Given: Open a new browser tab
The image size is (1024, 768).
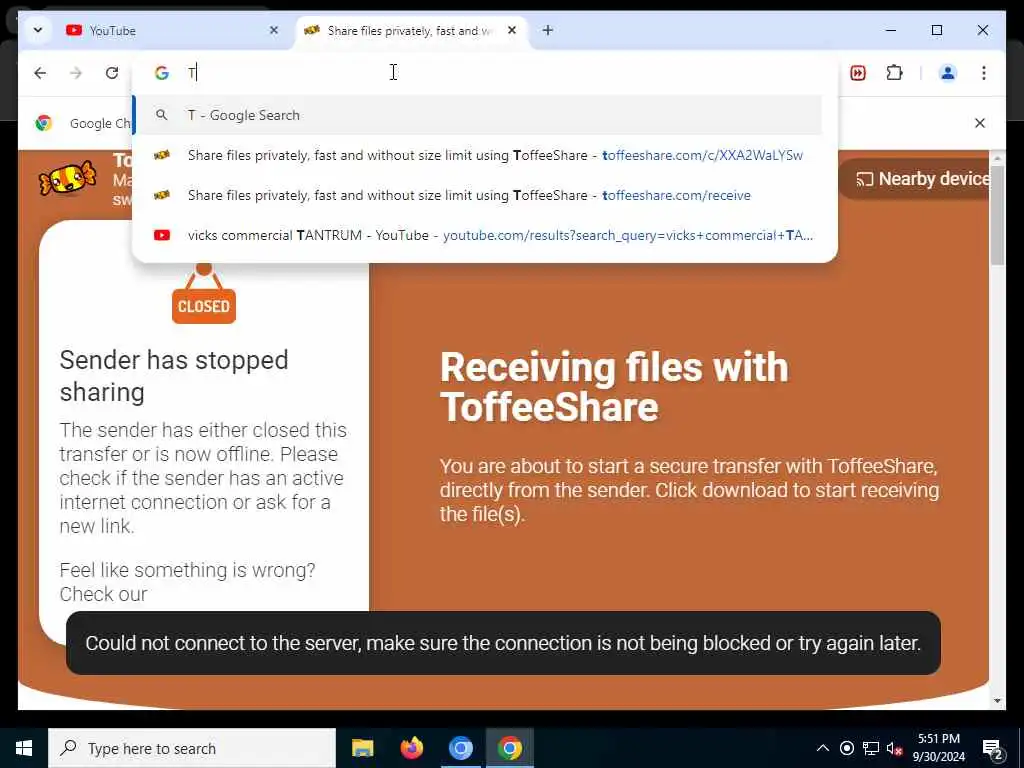Looking at the screenshot, I should pos(548,30).
